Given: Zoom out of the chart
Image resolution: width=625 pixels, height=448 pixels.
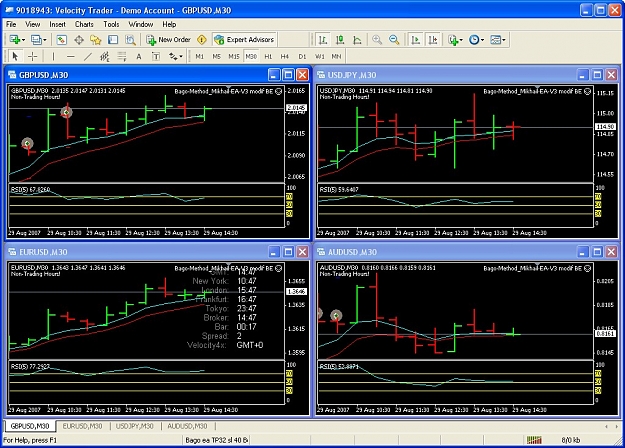Looking at the screenshot, I should pyautogui.click(x=394, y=40).
